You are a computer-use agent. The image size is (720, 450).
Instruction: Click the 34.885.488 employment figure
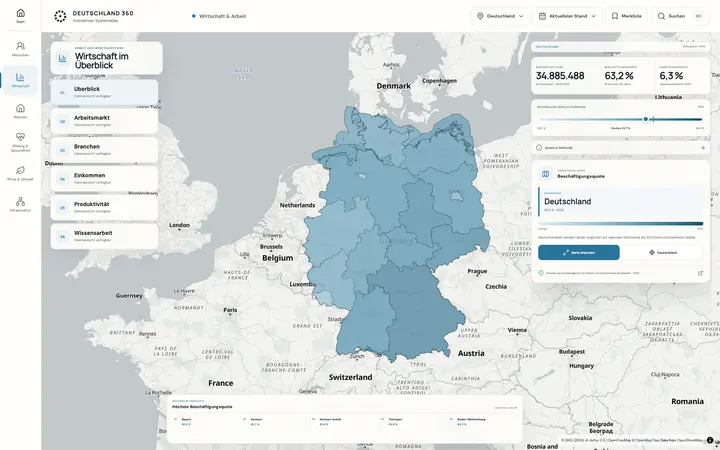pyautogui.click(x=560, y=76)
